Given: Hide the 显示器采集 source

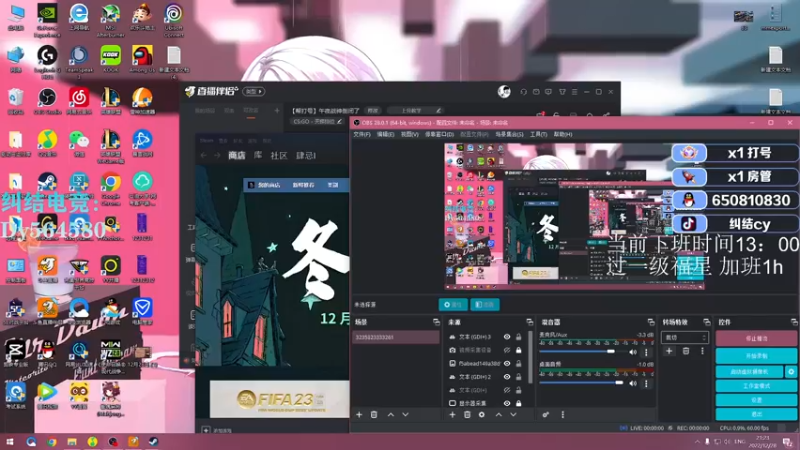Looking at the screenshot, I should pos(507,403).
